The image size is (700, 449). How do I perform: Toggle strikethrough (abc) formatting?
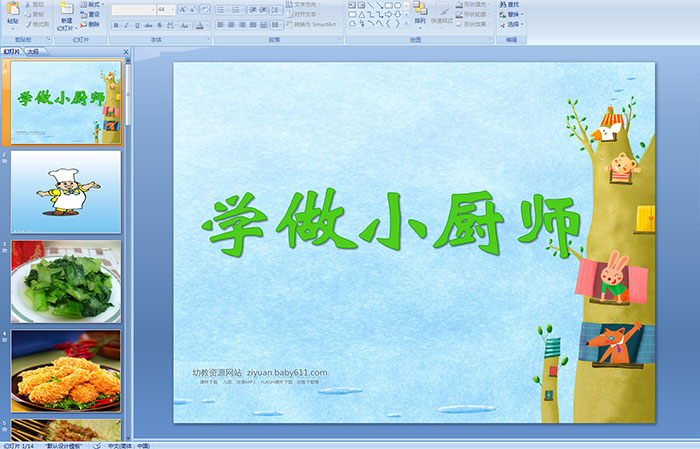148,25
